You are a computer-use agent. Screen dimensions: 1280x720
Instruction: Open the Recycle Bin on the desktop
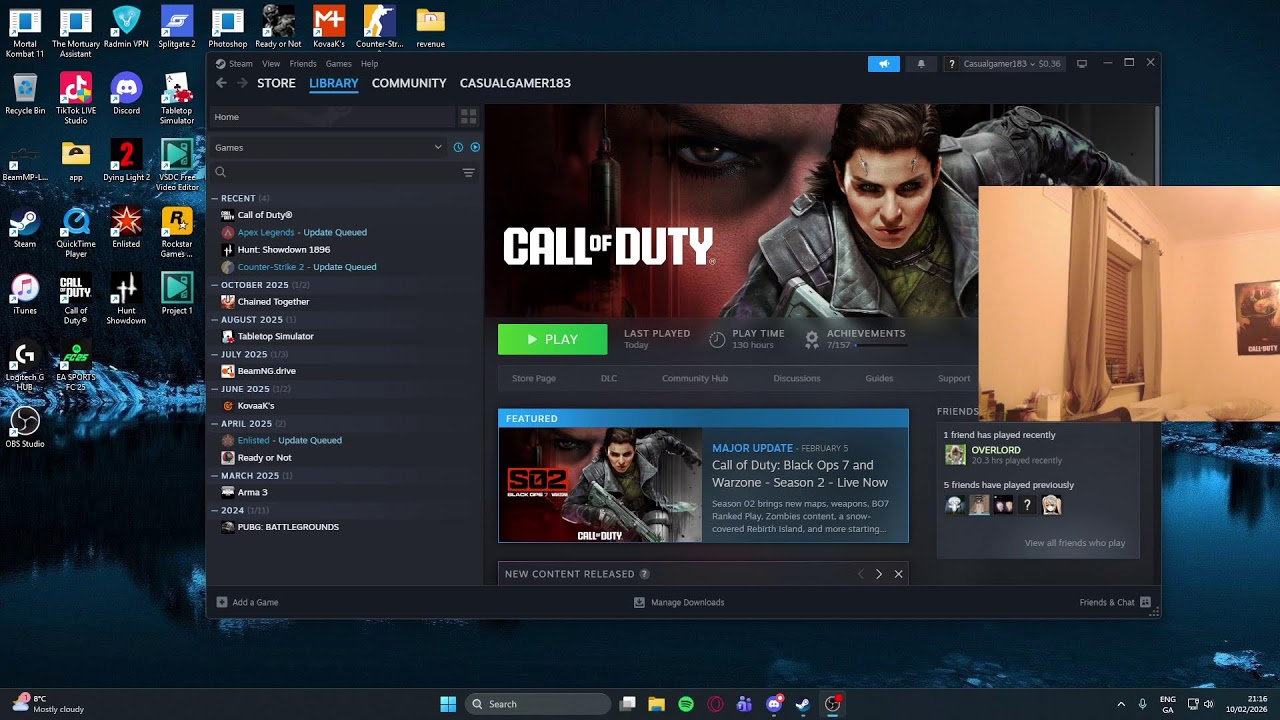25,94
